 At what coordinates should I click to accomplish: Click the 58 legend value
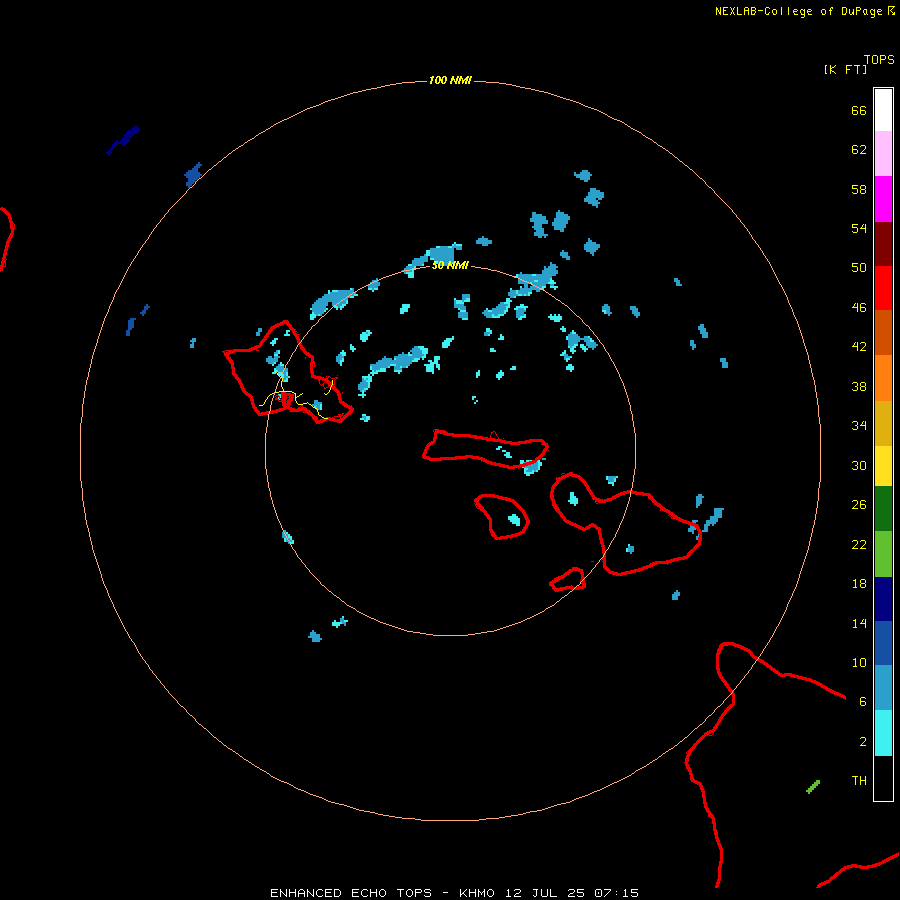[859, 189]
